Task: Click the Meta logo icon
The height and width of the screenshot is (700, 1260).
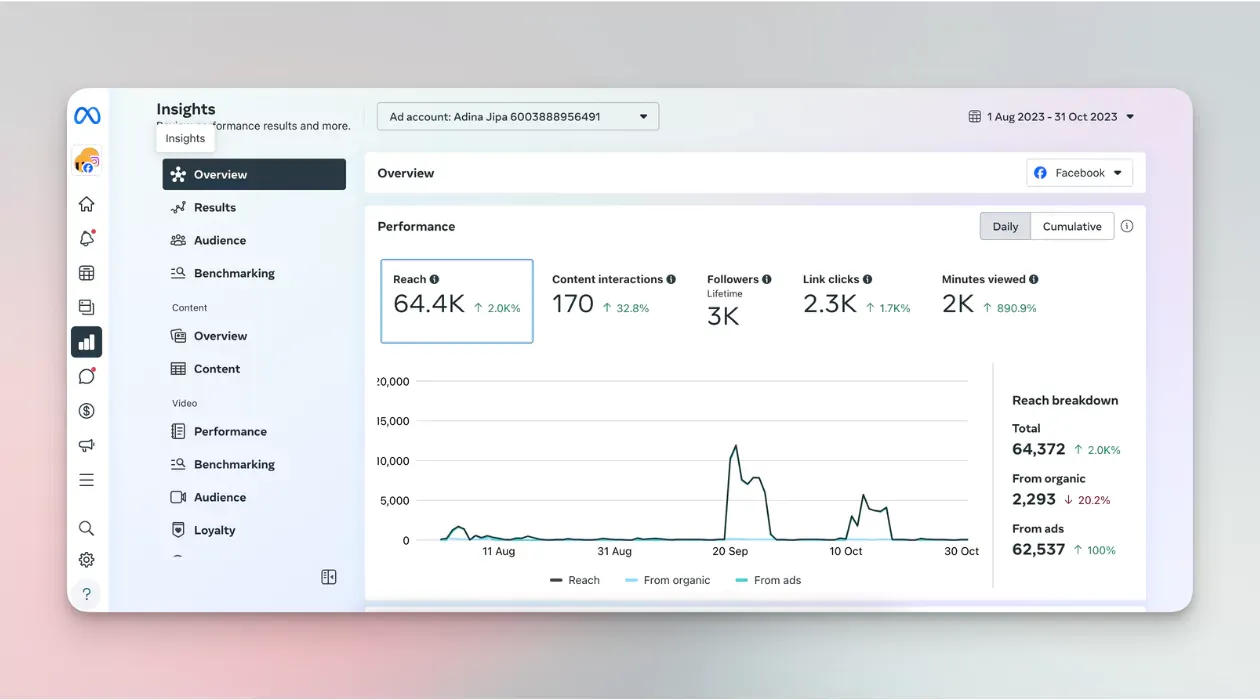Action: 87,116
